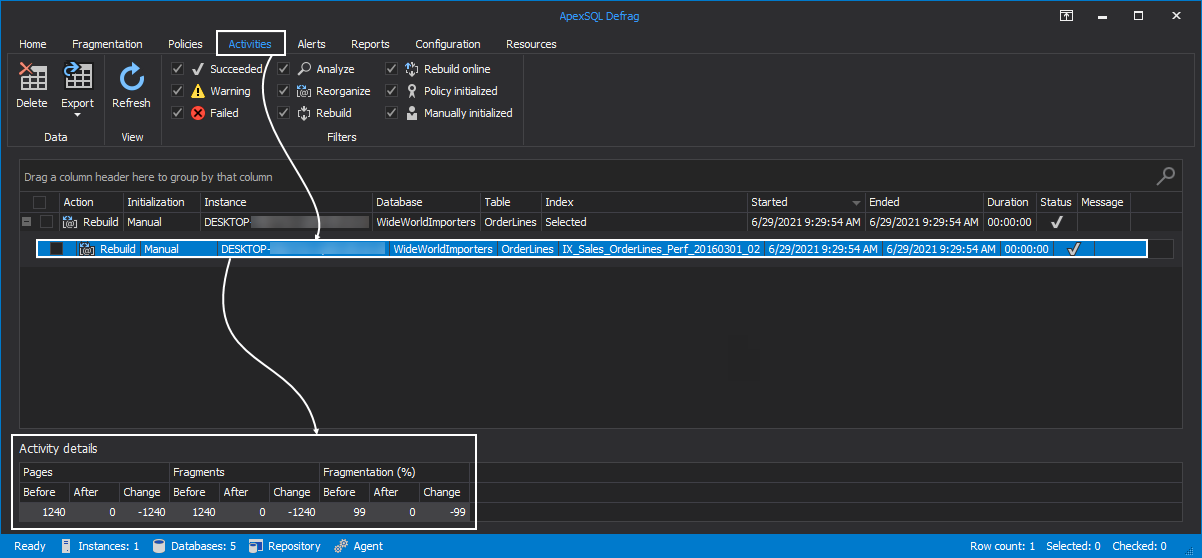
Task: Click the Fragmentation Before value 99
Action: click(358, 512)
